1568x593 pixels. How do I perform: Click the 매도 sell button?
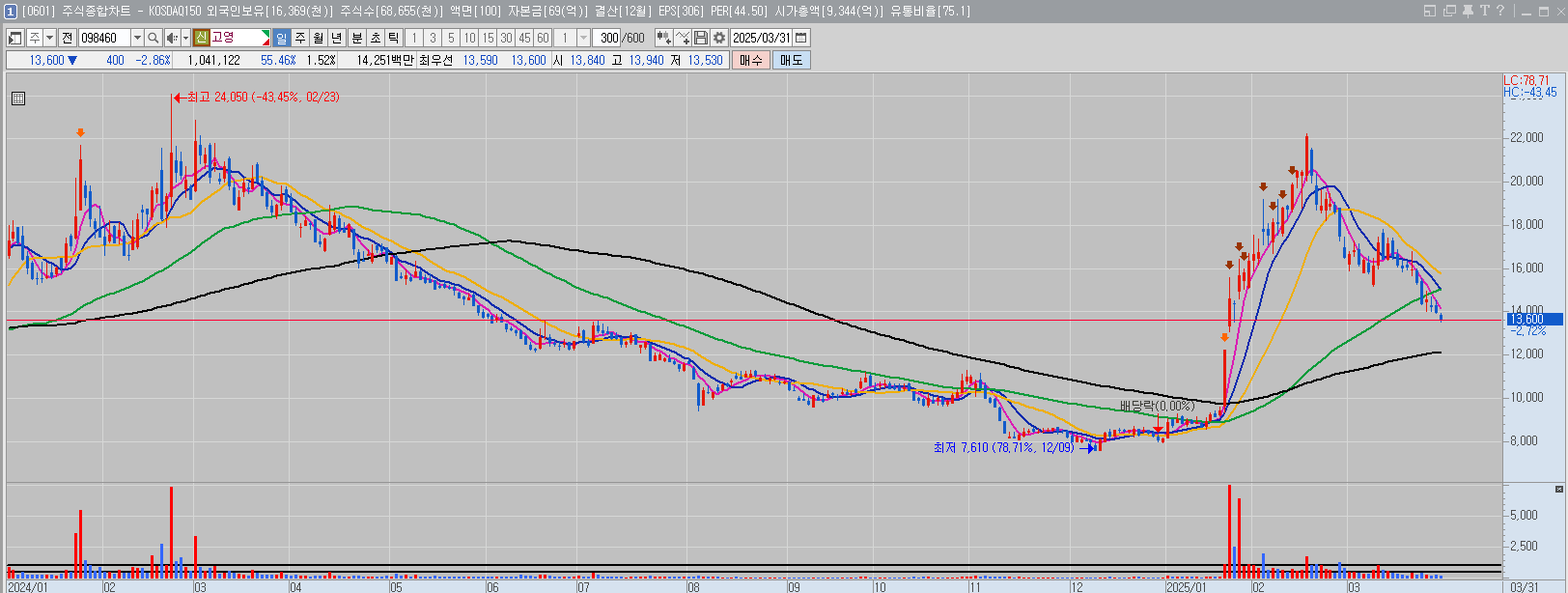(792, 60)
